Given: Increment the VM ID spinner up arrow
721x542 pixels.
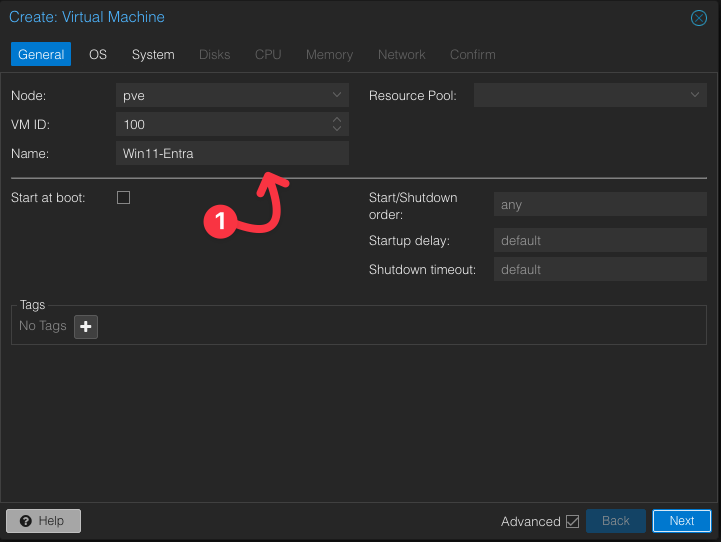Looking at the screenshot, I should [x=337, y=119].
